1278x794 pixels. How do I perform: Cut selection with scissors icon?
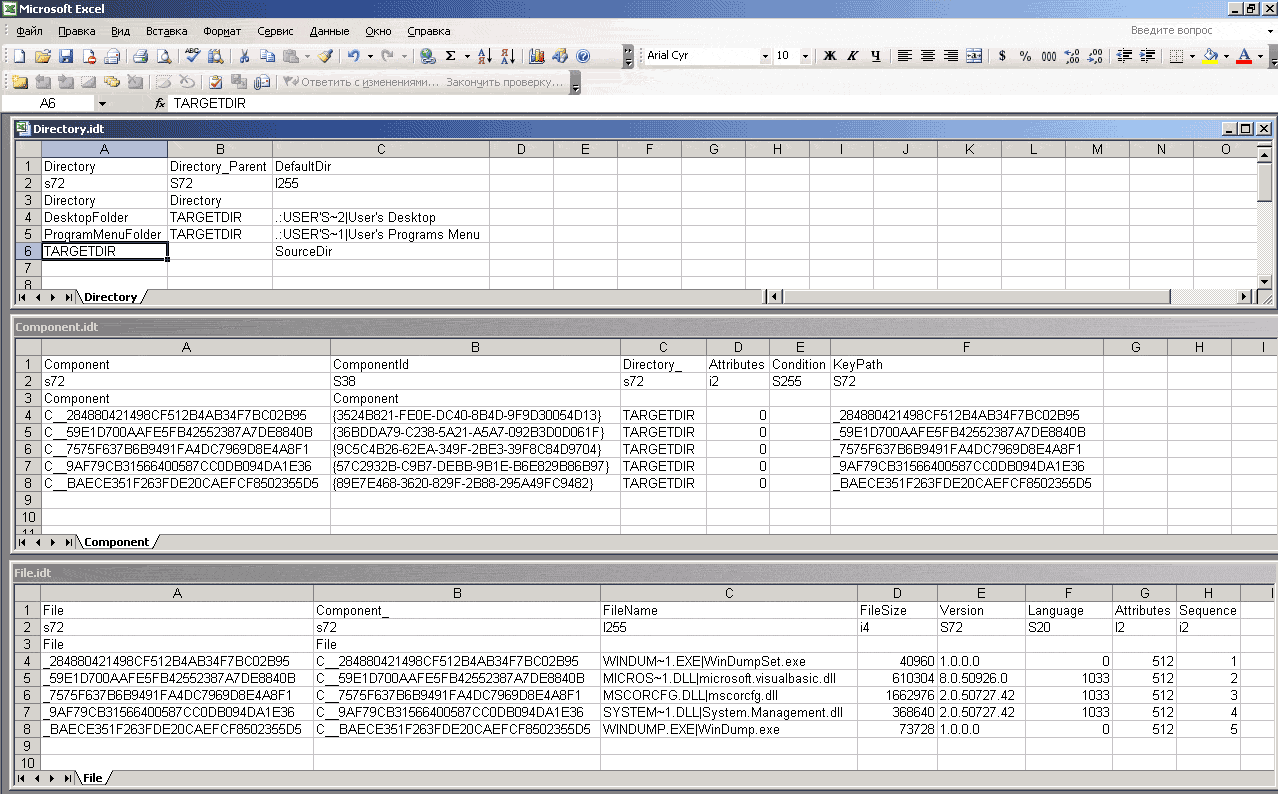243,57
